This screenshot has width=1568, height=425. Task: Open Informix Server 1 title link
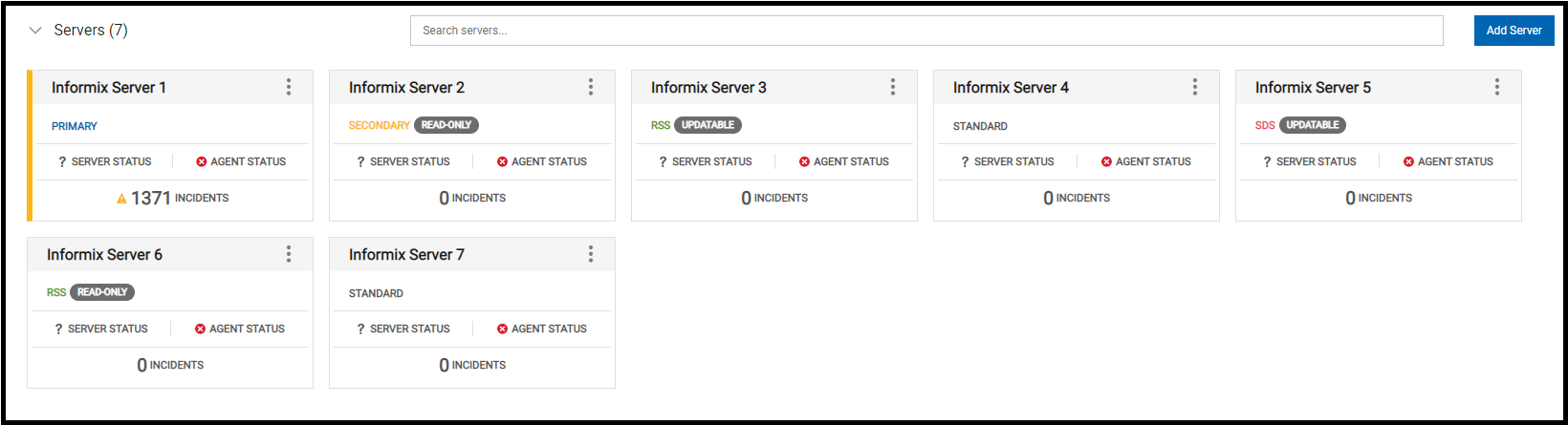(109, 88)
